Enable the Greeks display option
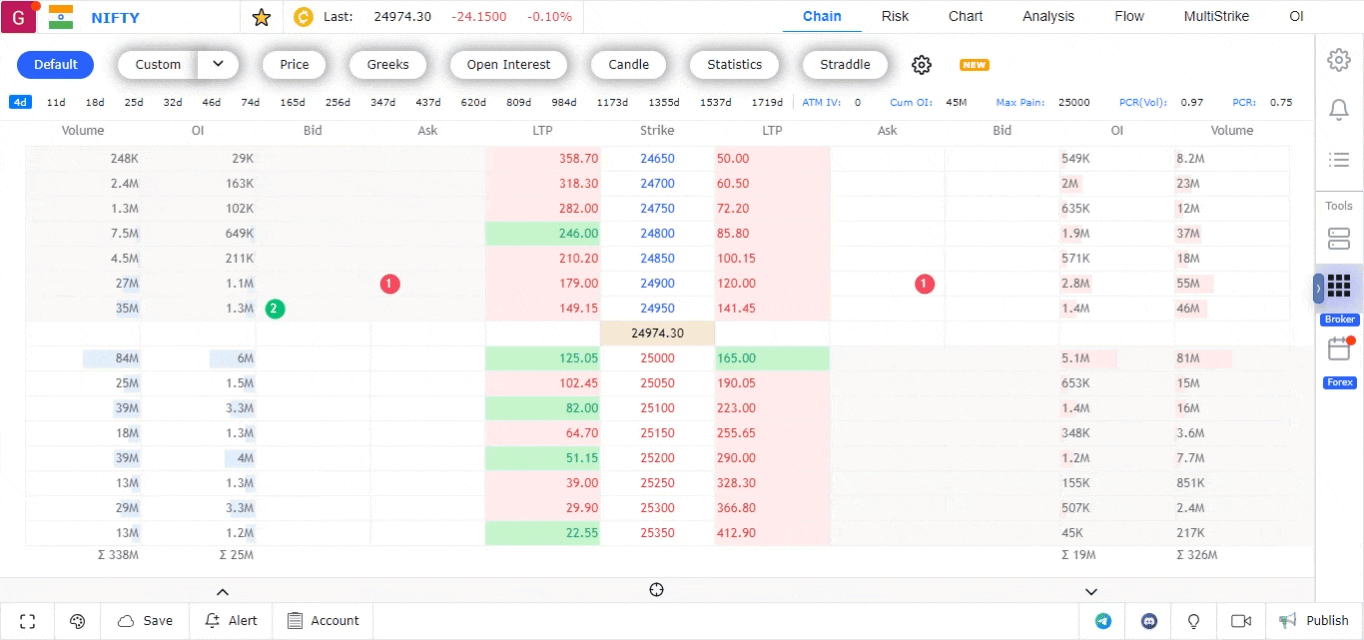The image size is (1364, 640). click(x=388, y=64)
